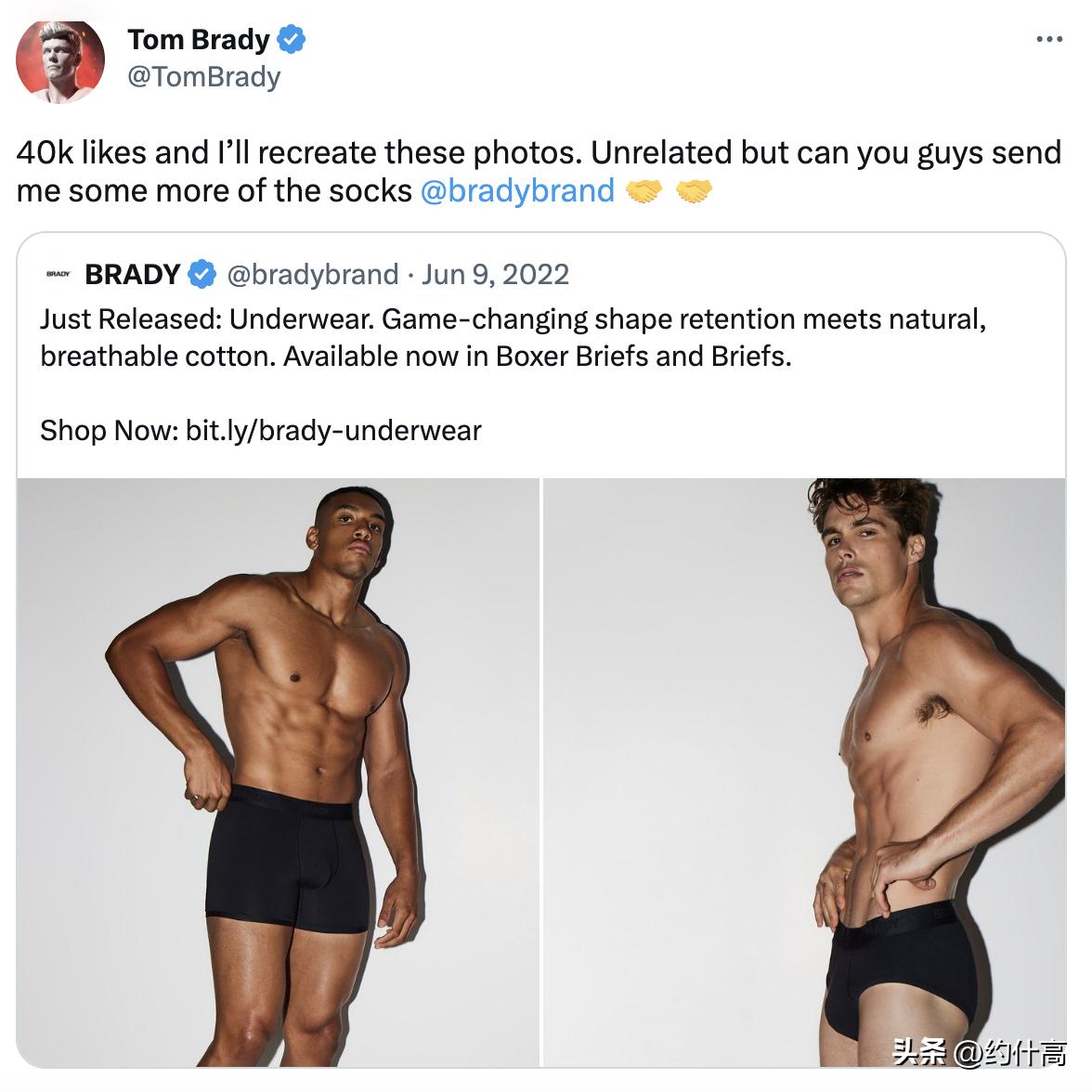
Task: Click the 'Shop Now:' label
Action: point(109,431)
